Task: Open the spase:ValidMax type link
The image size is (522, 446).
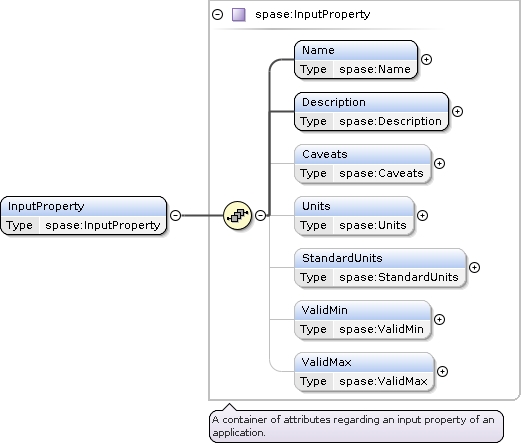Action: point(383,381)
